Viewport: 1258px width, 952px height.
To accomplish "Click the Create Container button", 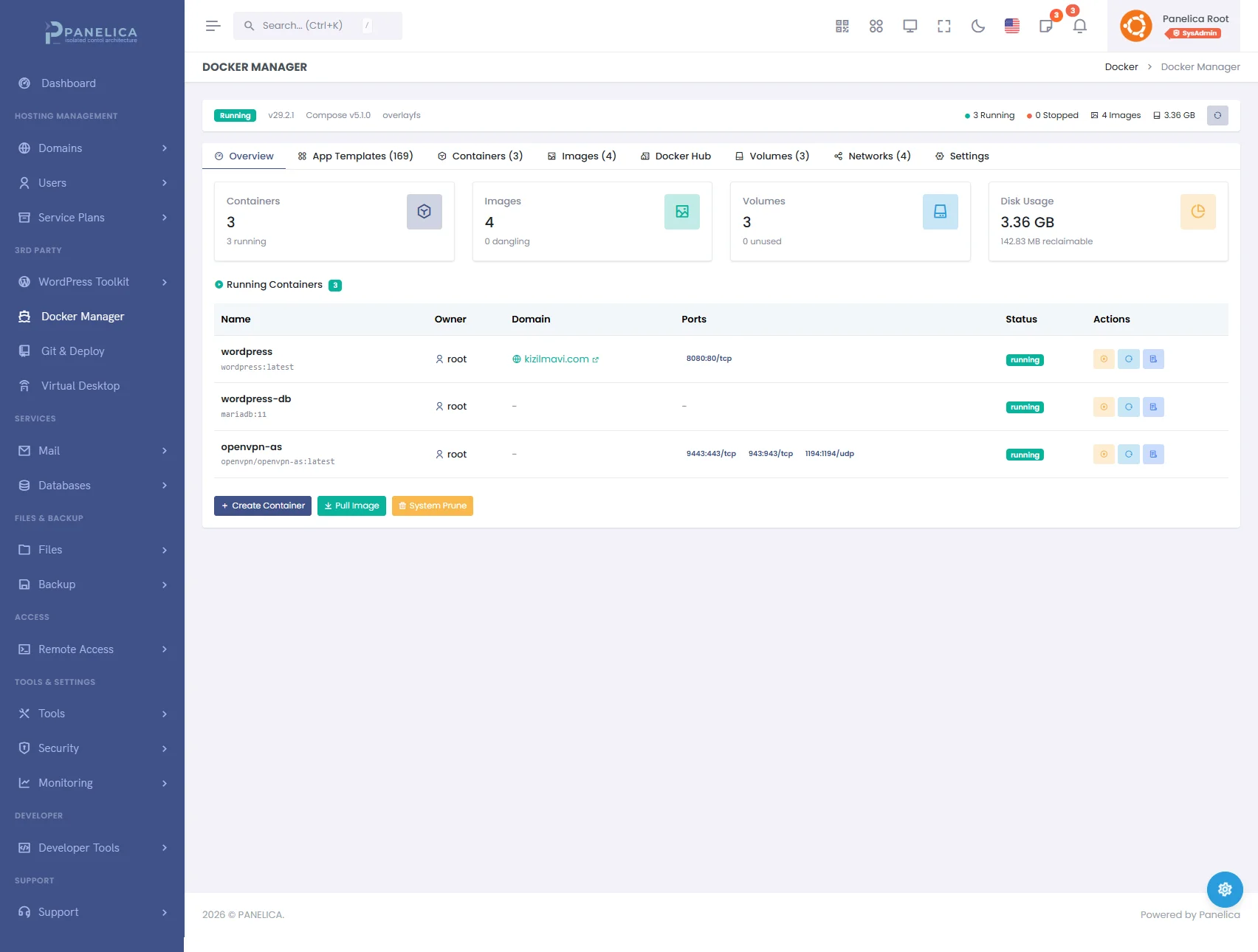I will (263, 506).
